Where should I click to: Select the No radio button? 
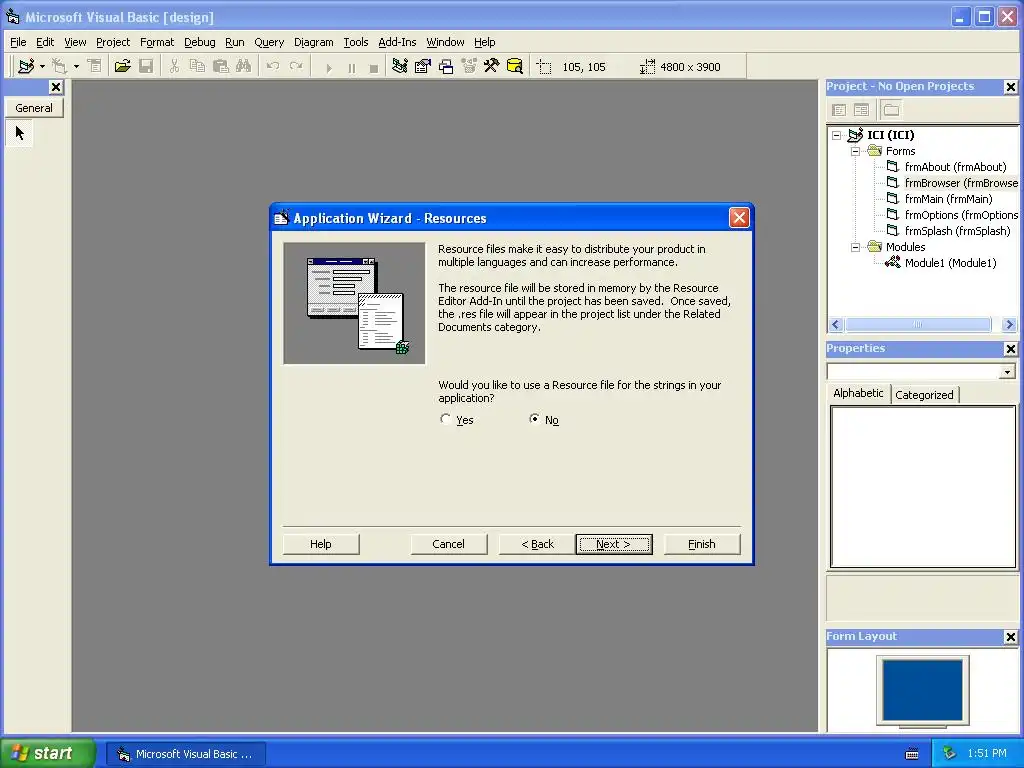(534, 419)
